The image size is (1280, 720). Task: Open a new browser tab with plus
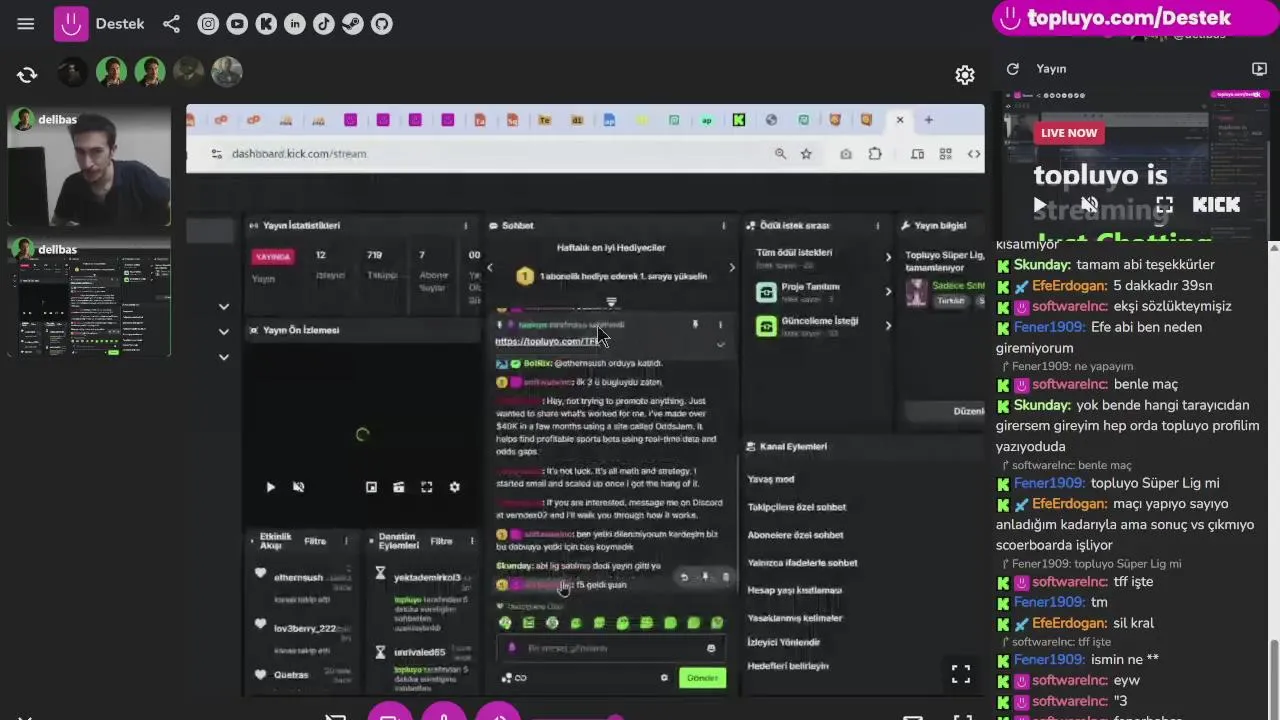click(928, 120)
